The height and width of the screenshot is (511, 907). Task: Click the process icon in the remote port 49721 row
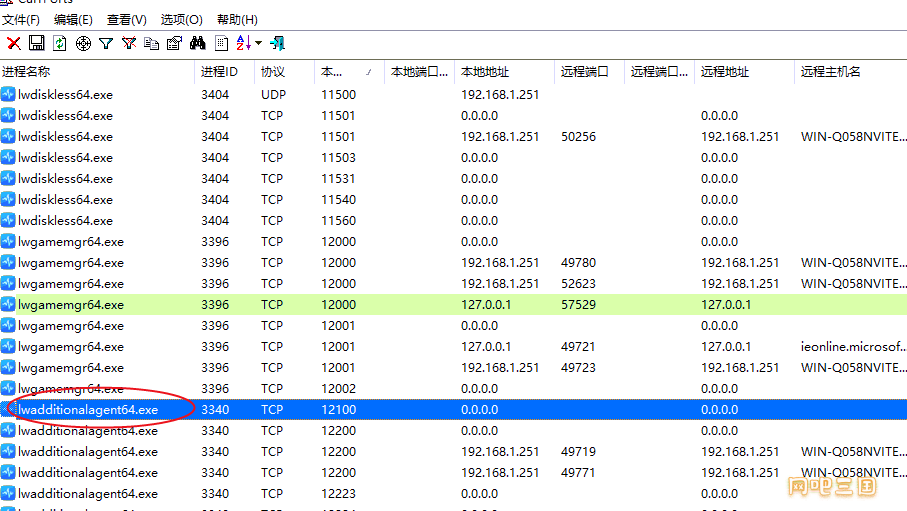pos(8,347)
